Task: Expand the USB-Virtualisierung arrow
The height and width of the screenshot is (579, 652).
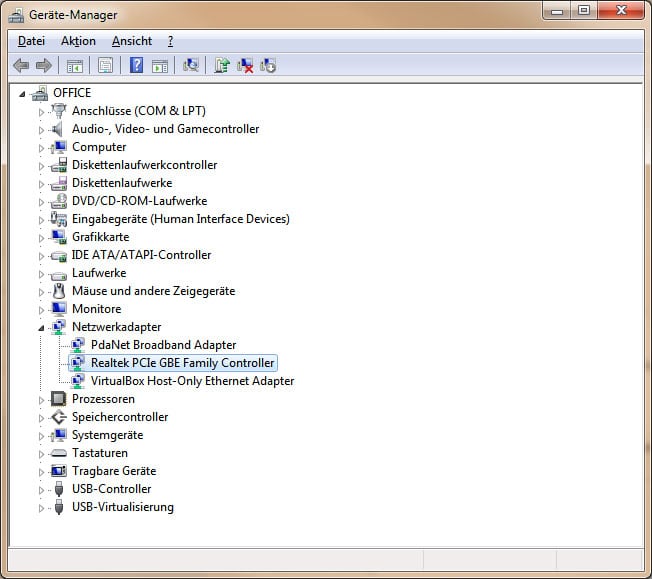Action: (x=41, y=508)
